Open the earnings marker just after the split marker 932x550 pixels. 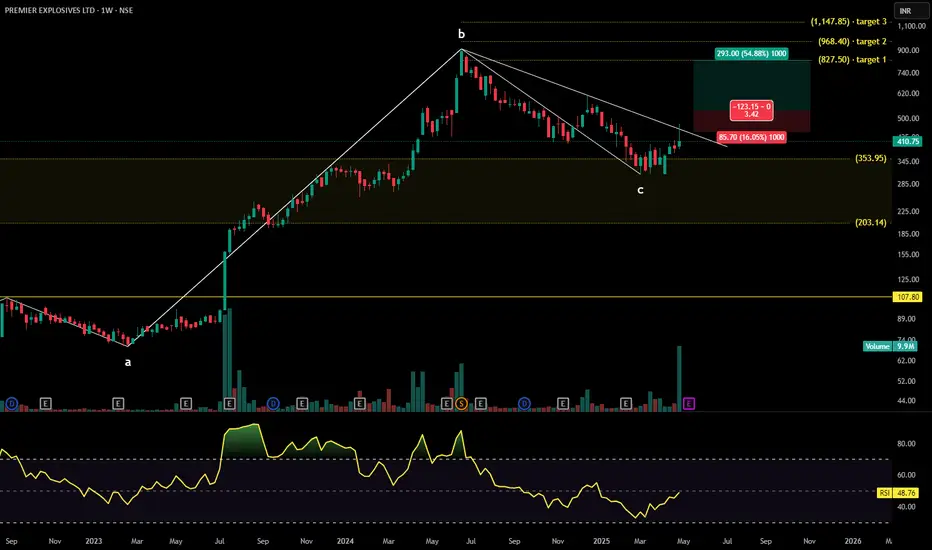point(480,404)
